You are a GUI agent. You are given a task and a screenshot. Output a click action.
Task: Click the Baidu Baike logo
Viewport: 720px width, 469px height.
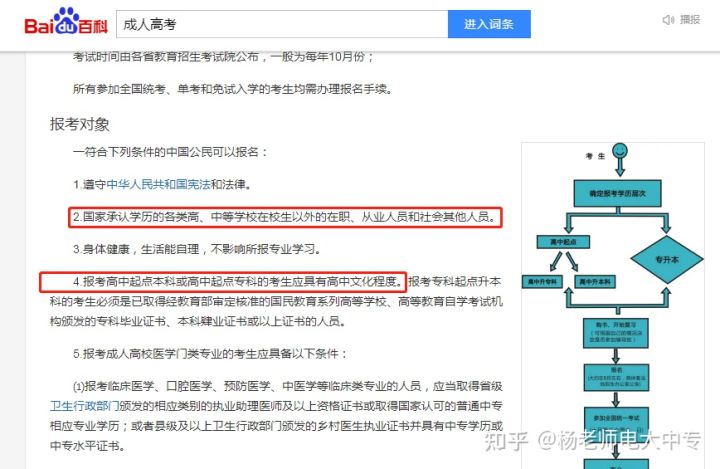click(x=66, y=22)
